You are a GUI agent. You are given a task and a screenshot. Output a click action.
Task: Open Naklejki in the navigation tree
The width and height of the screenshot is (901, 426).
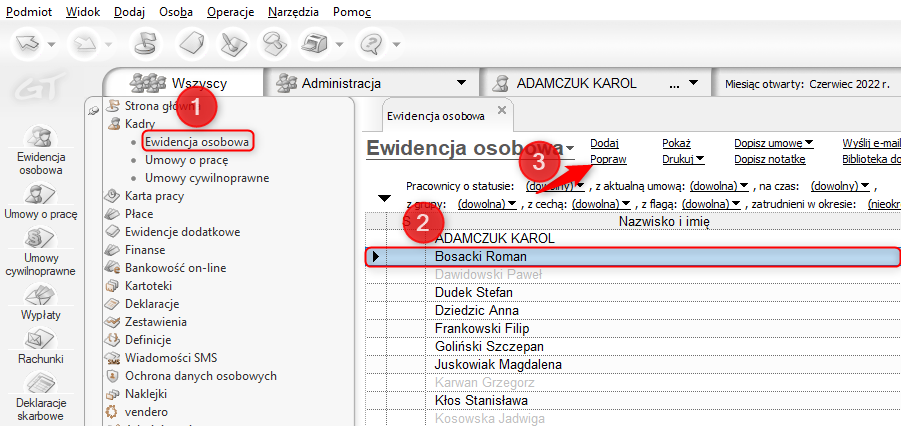click(x=146, y=394)
